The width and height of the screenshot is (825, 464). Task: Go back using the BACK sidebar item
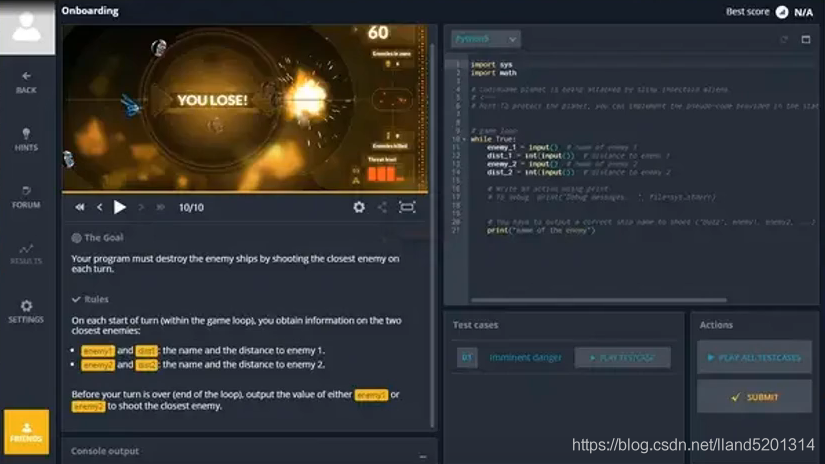click(x=26, y=83)
